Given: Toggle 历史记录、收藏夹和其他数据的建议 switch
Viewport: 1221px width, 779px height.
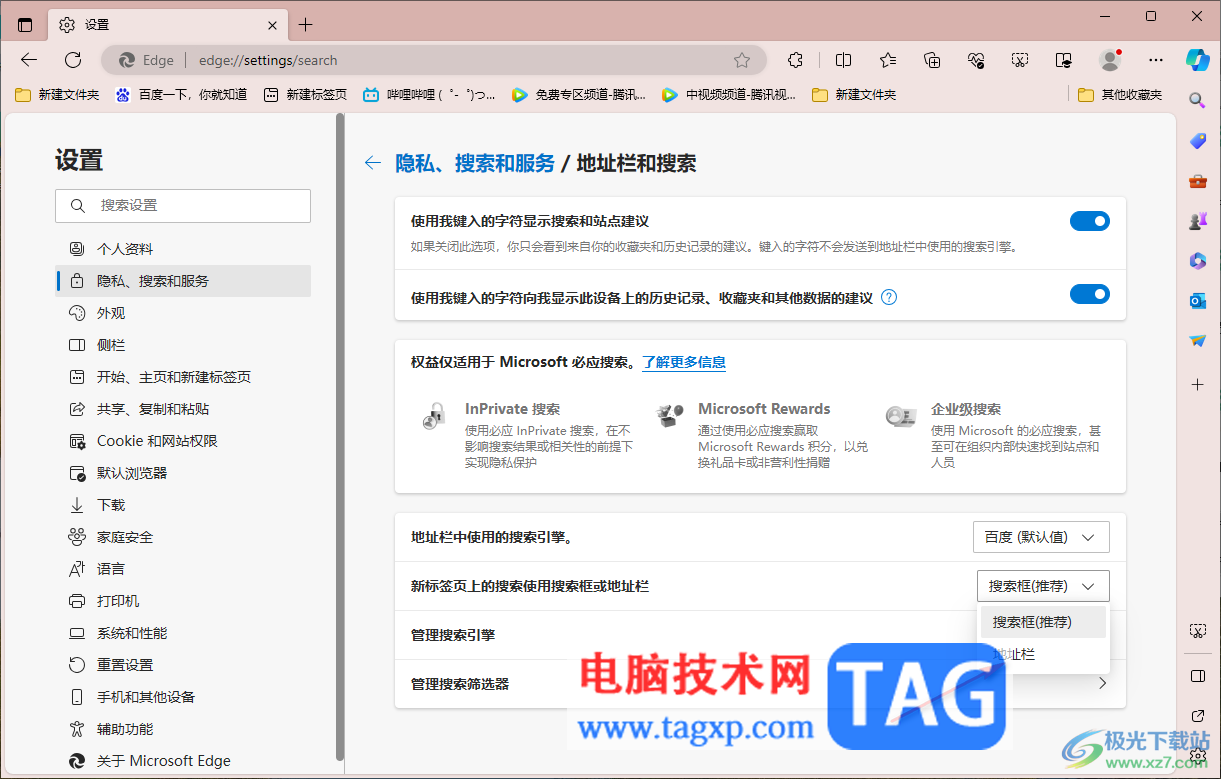Looking at the screenshot, I should pos(1090,294).
